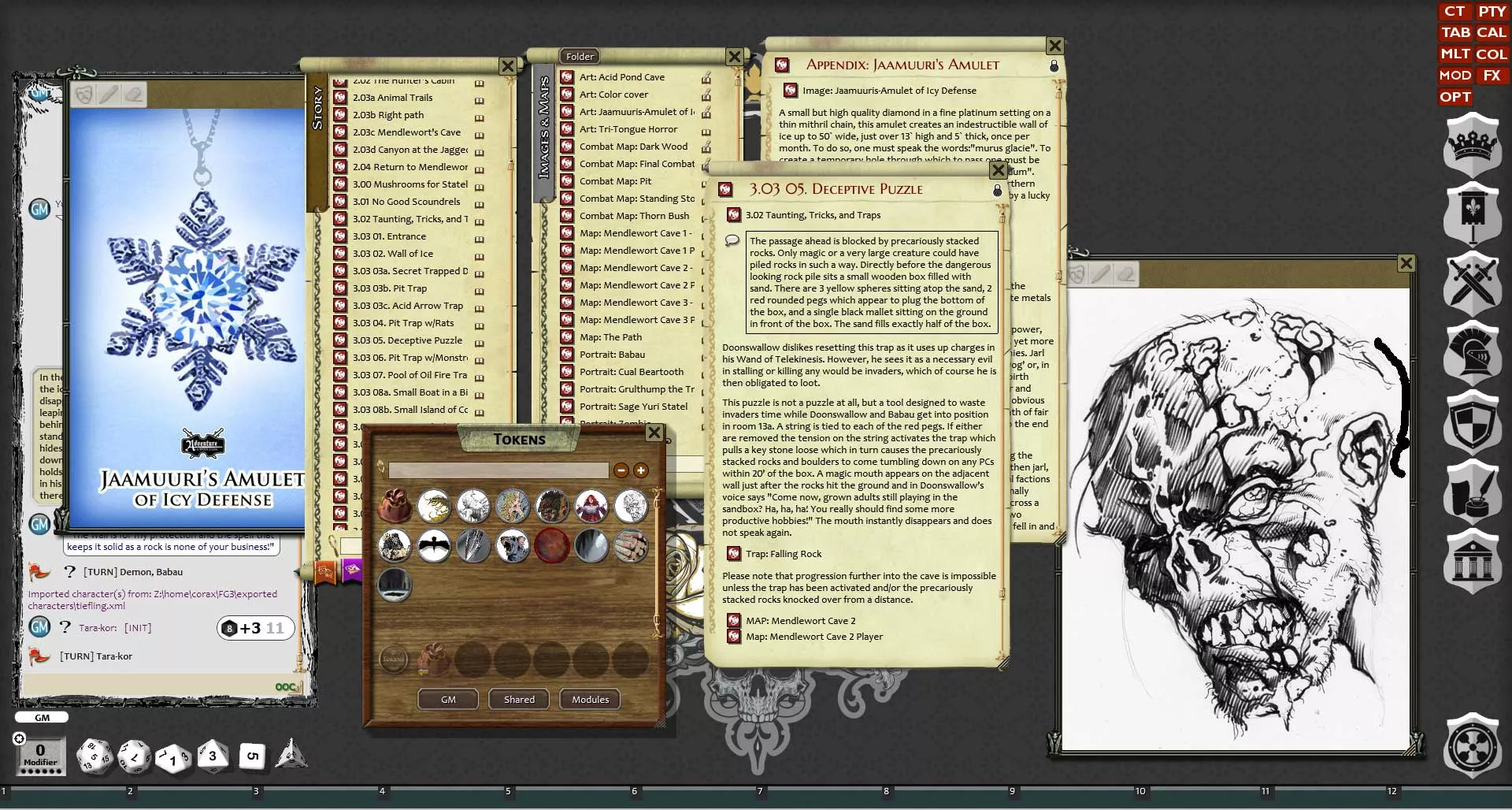
Task: Click the purple dice bookmark tab
Action: 351,570
